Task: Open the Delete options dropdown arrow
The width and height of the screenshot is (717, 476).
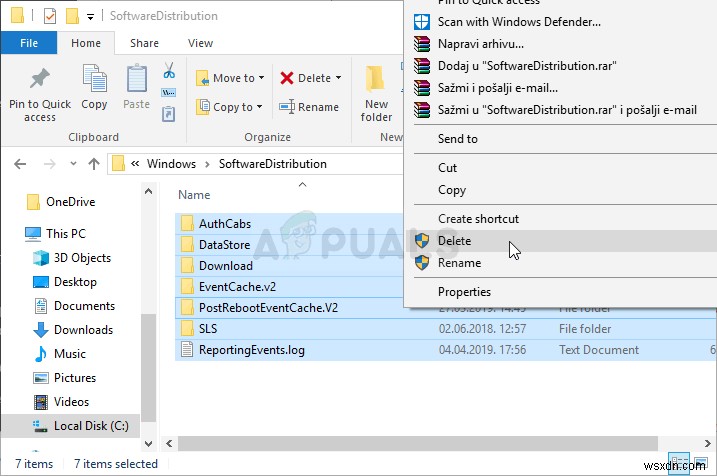Action: 338,78
